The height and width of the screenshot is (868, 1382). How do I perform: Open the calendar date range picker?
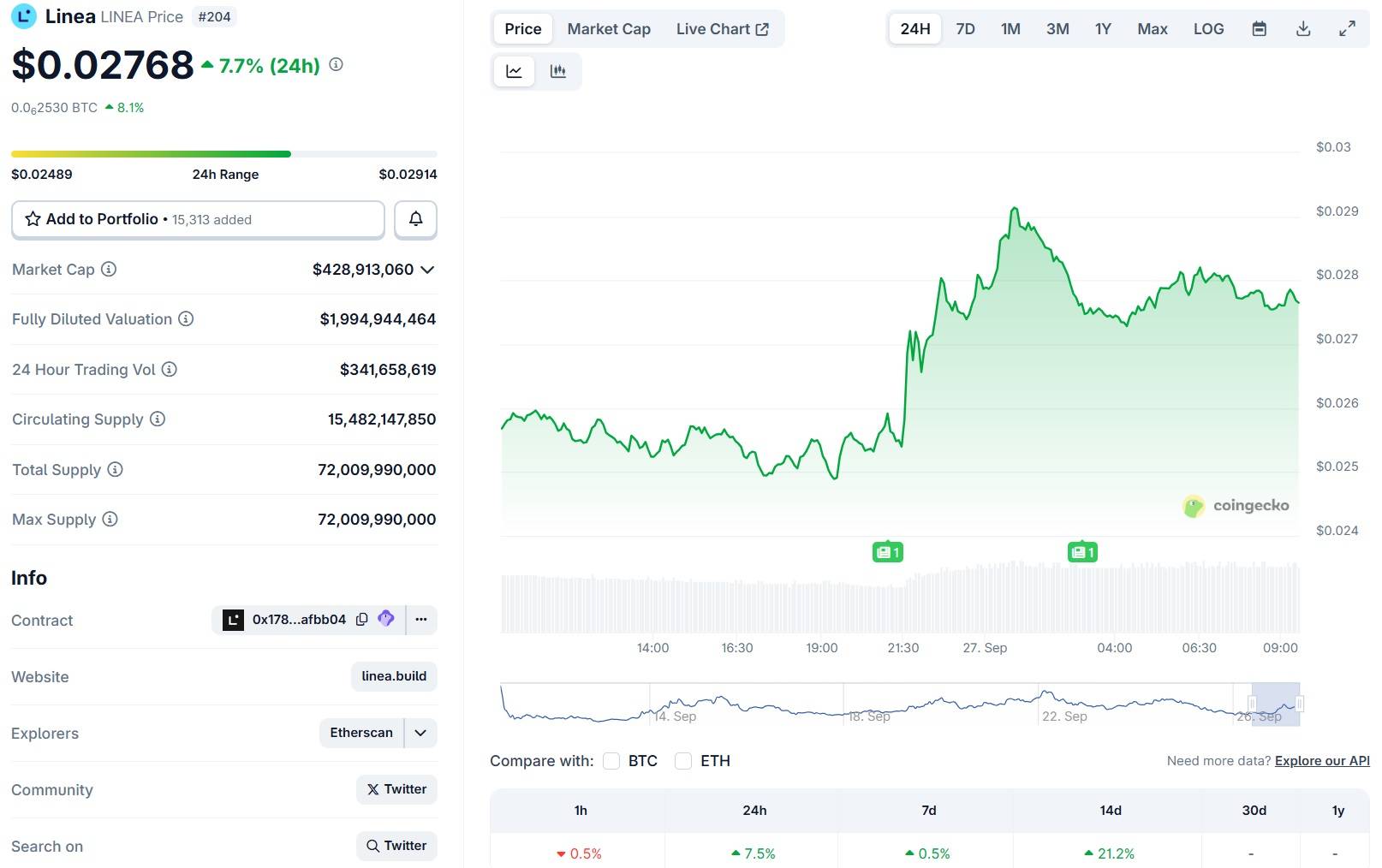coord(1259,28)
